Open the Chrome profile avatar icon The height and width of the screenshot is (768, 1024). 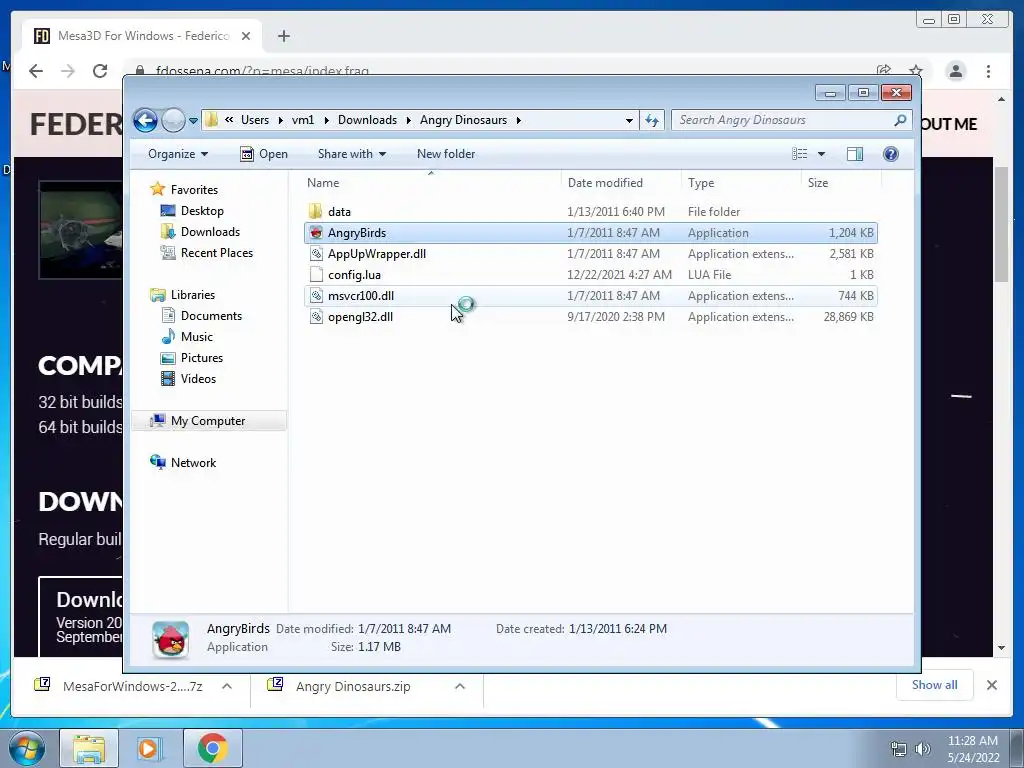[956, 71]
